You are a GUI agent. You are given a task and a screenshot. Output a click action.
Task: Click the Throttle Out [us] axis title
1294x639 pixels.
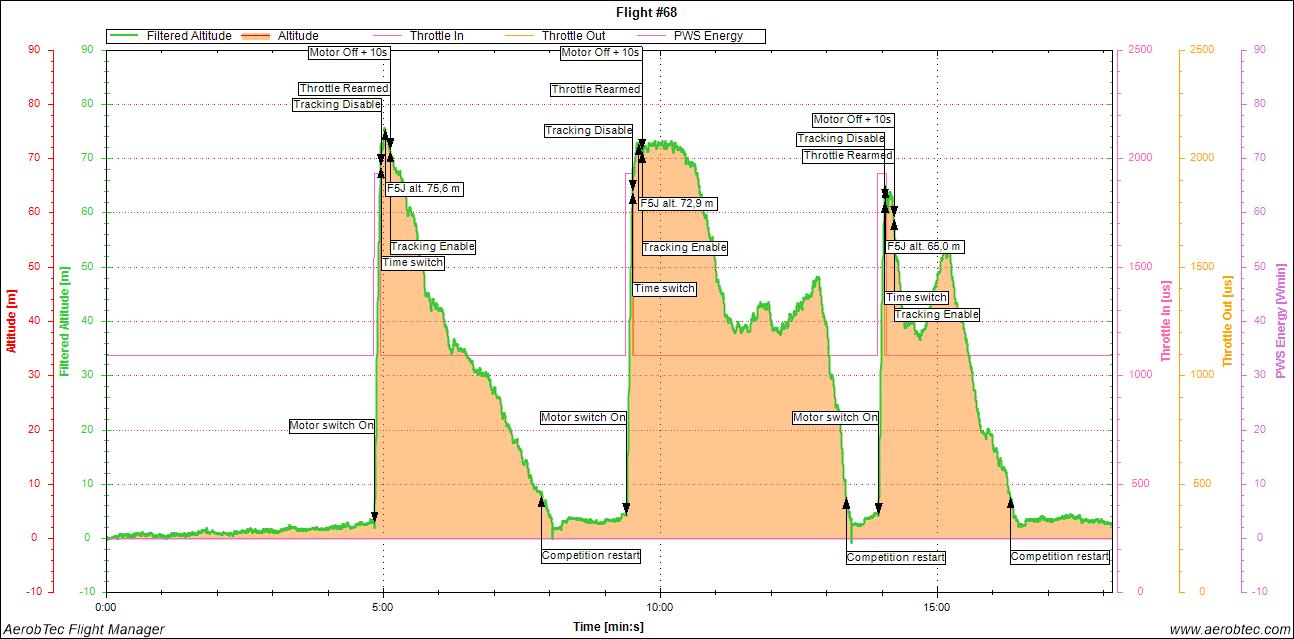(1228, 320)
